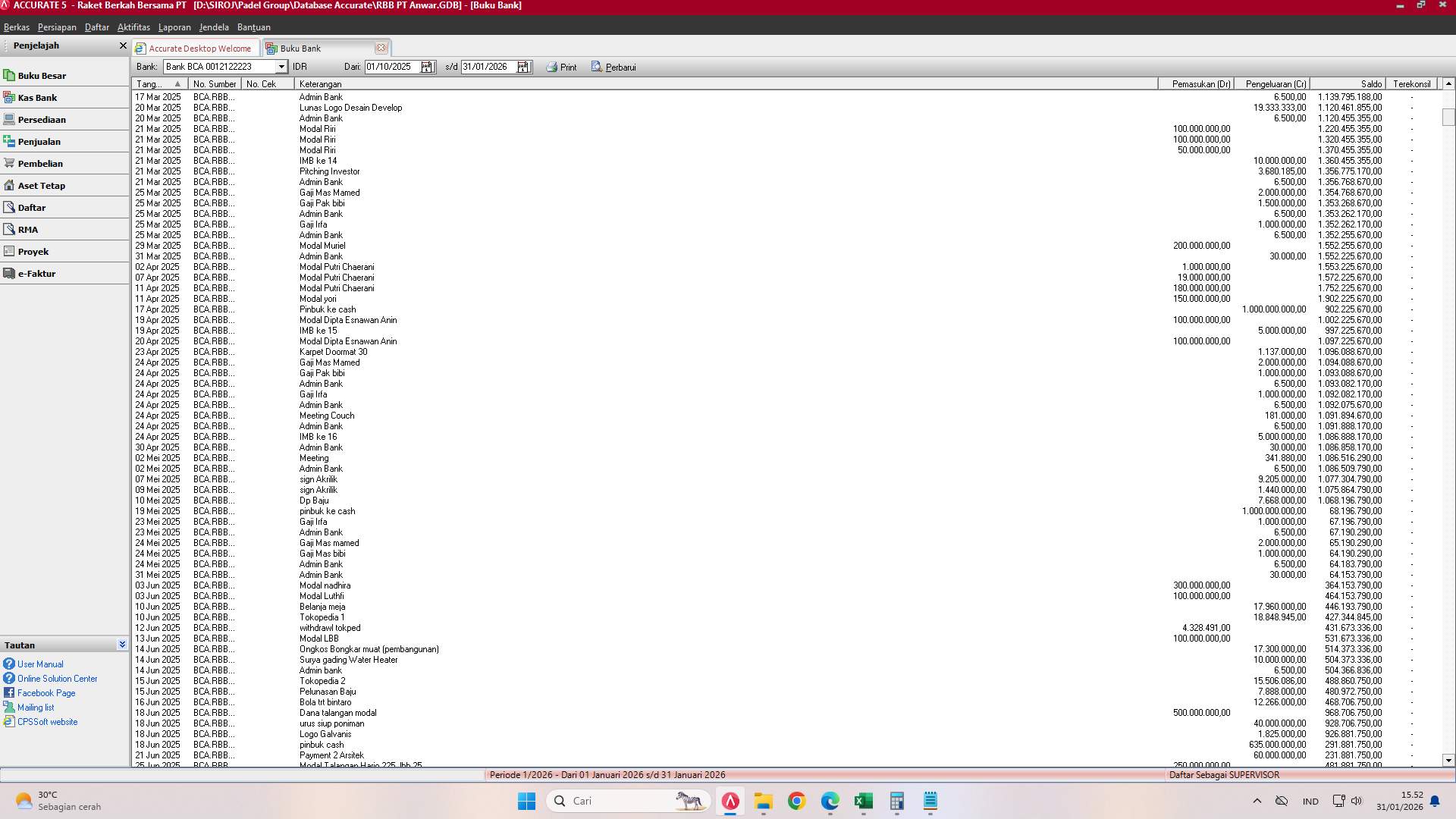Launch Excel from the taskbar
1456x819 pixels.
click(x=863, y=802)
